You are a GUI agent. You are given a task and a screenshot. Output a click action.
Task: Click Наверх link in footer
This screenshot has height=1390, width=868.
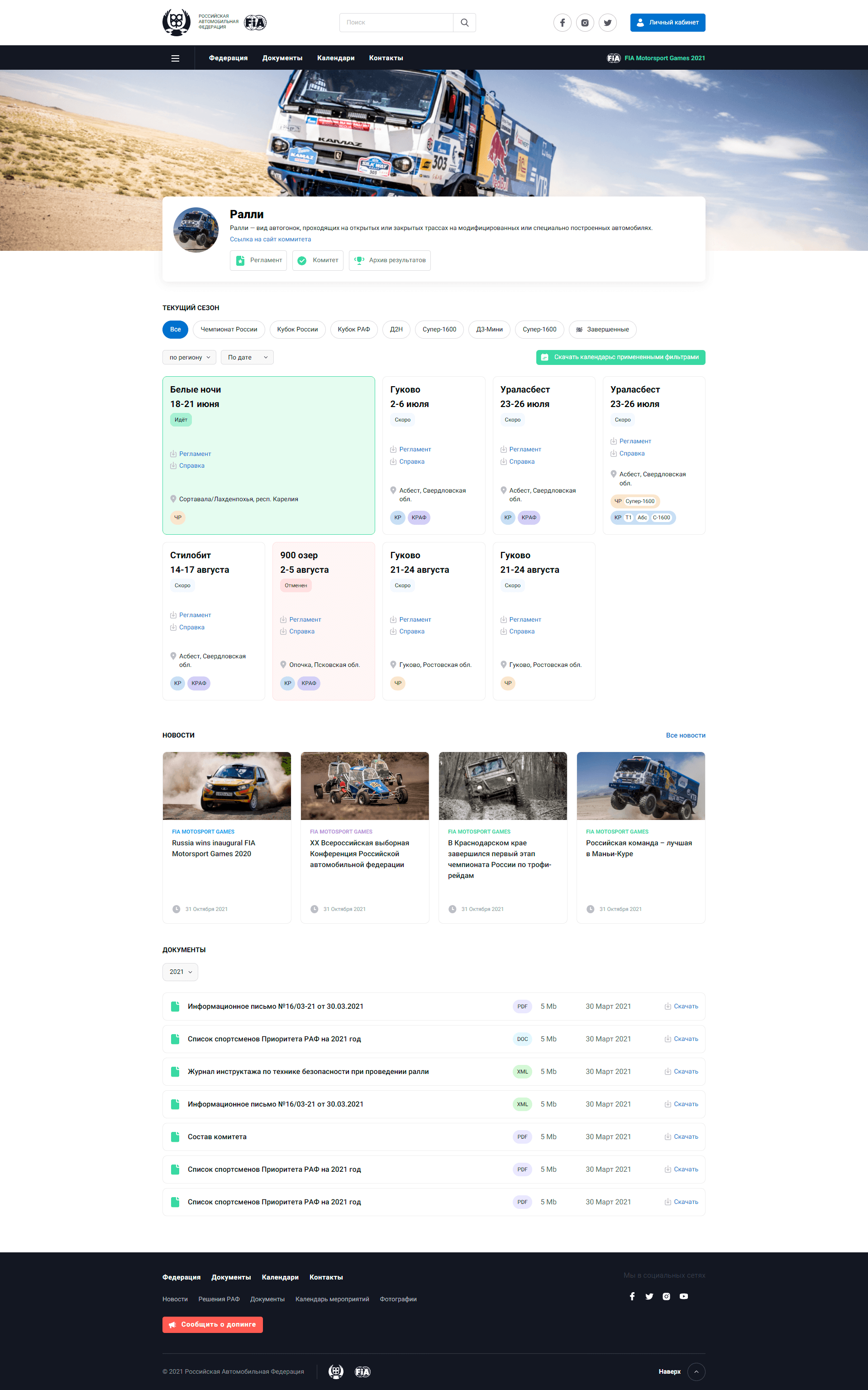pyautogui.click(x=669, y=1371)
